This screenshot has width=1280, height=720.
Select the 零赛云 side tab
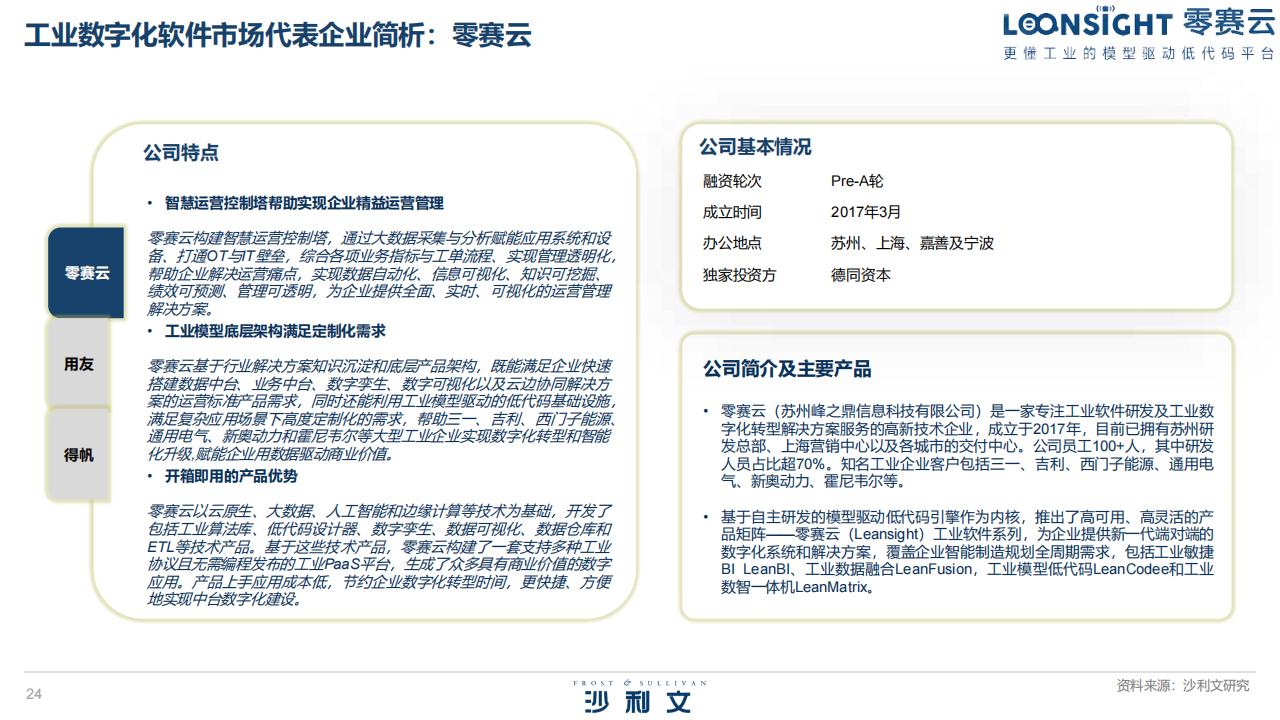86,273
